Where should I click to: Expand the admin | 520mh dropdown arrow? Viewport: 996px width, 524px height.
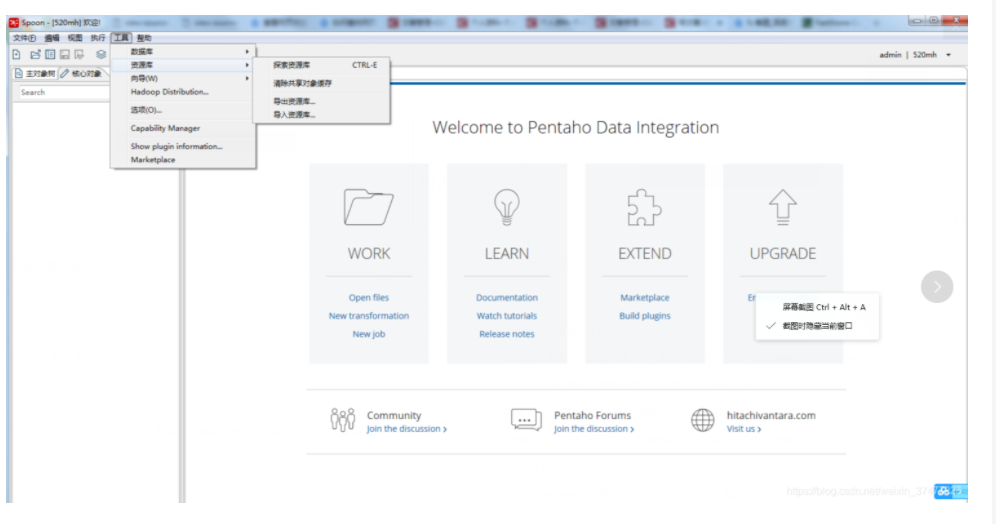948,55
